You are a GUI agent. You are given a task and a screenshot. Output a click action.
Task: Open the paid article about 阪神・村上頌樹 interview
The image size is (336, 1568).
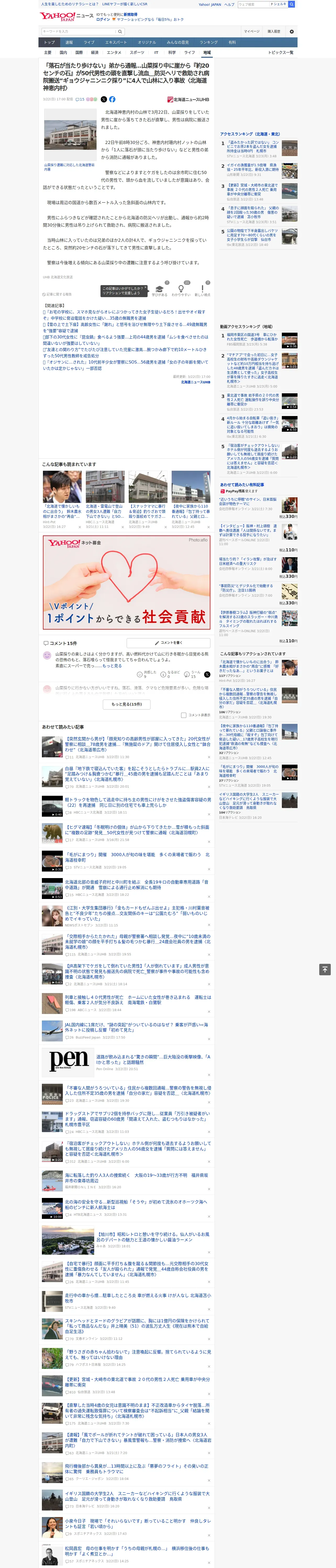click(x=248, y=531)
